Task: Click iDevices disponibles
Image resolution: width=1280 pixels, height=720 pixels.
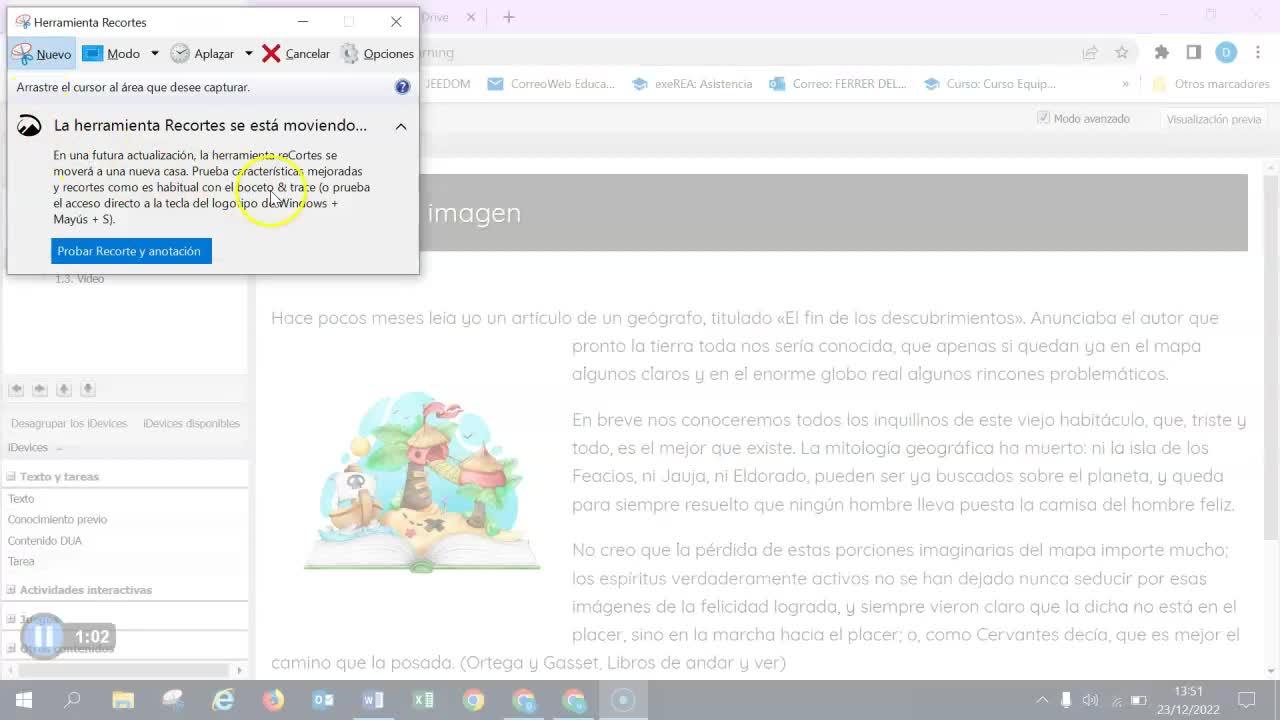Action: point(191,423)
